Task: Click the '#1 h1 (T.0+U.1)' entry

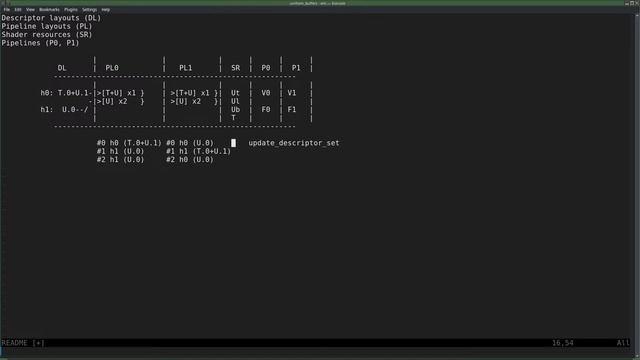Action: pos(198,151)
